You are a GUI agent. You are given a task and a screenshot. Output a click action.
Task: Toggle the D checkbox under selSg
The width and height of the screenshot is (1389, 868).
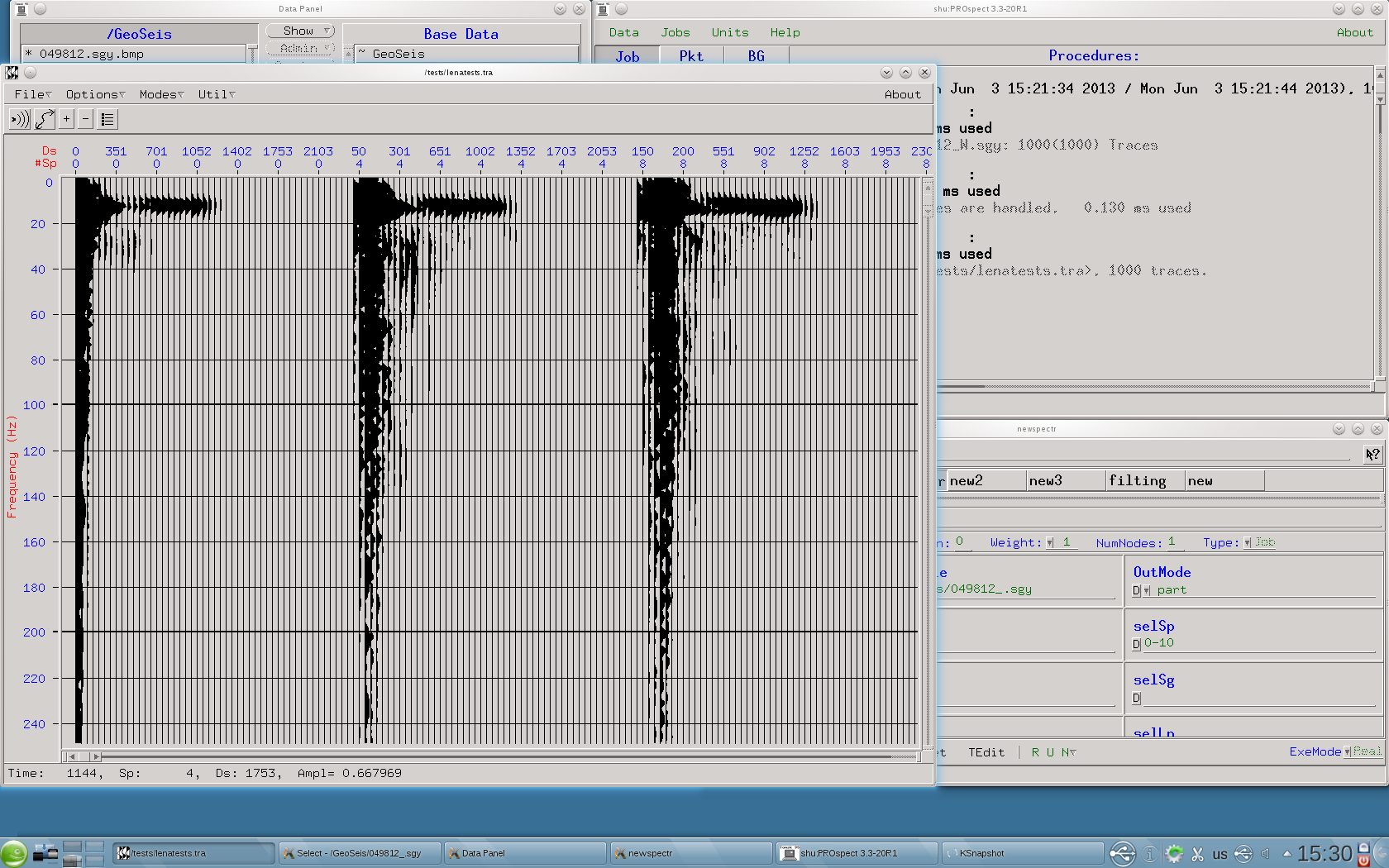tap(1137, 699)
